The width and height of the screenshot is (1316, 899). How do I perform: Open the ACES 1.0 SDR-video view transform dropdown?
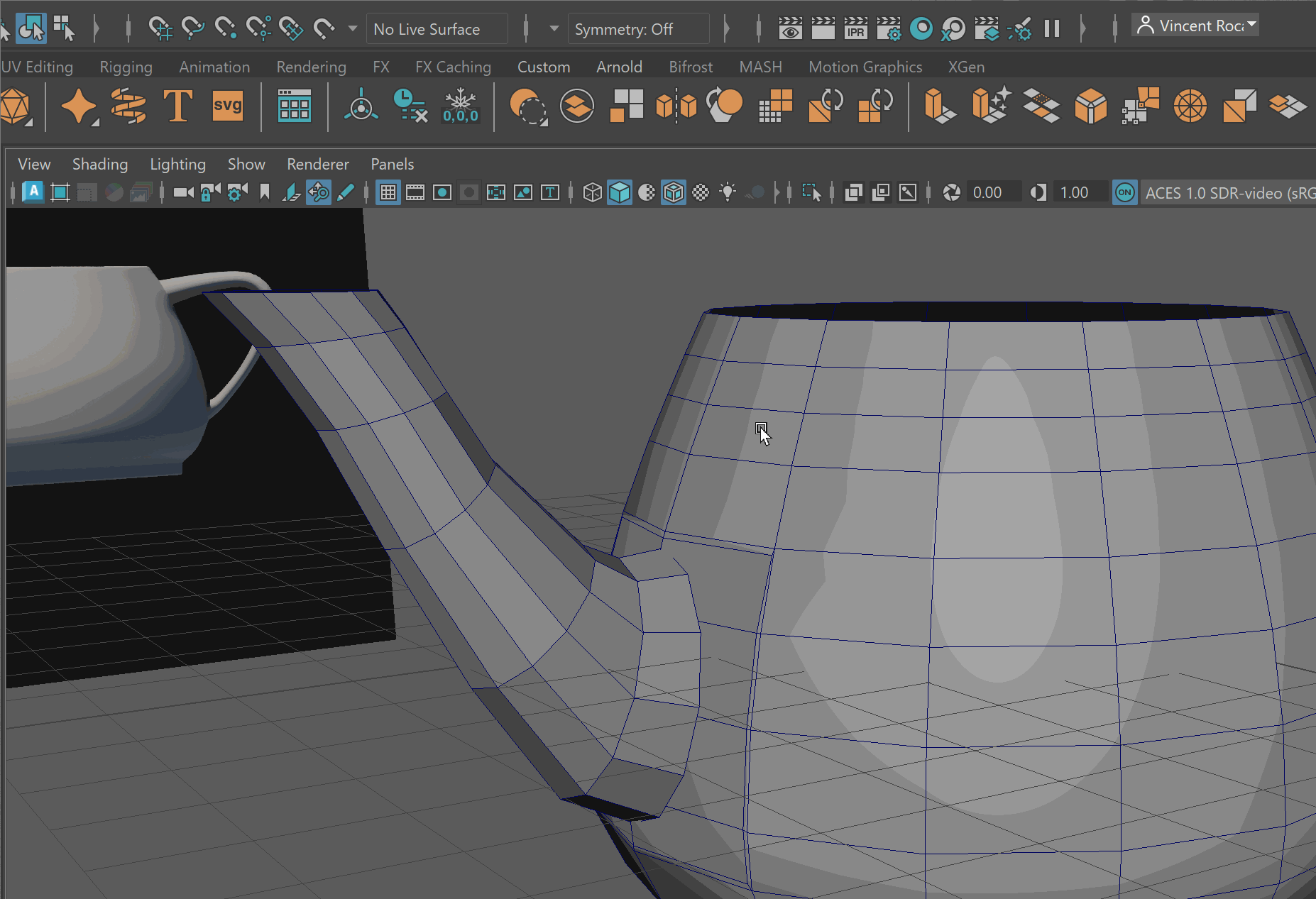(1229, 193)
